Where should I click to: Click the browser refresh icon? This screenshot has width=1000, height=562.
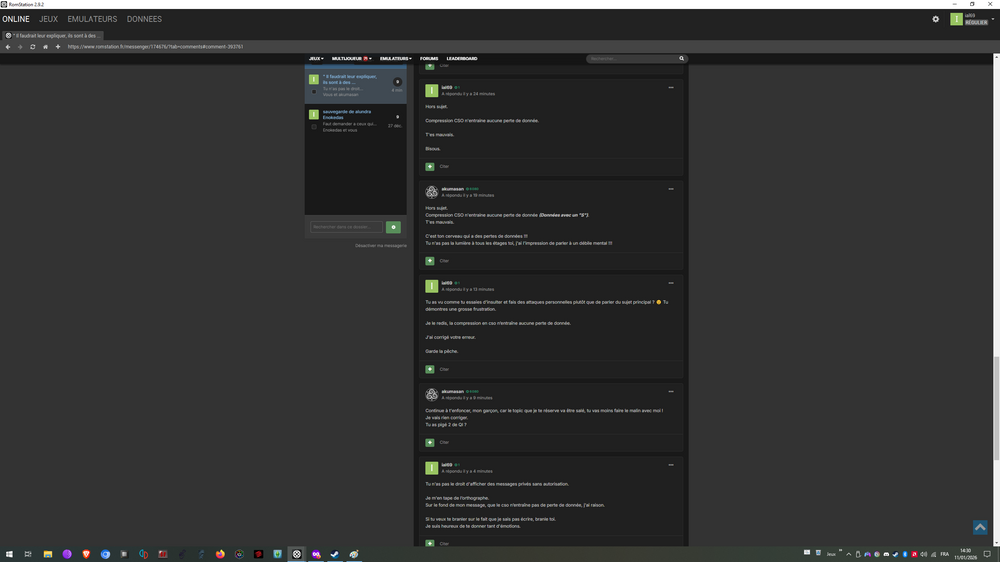point(32,47)
